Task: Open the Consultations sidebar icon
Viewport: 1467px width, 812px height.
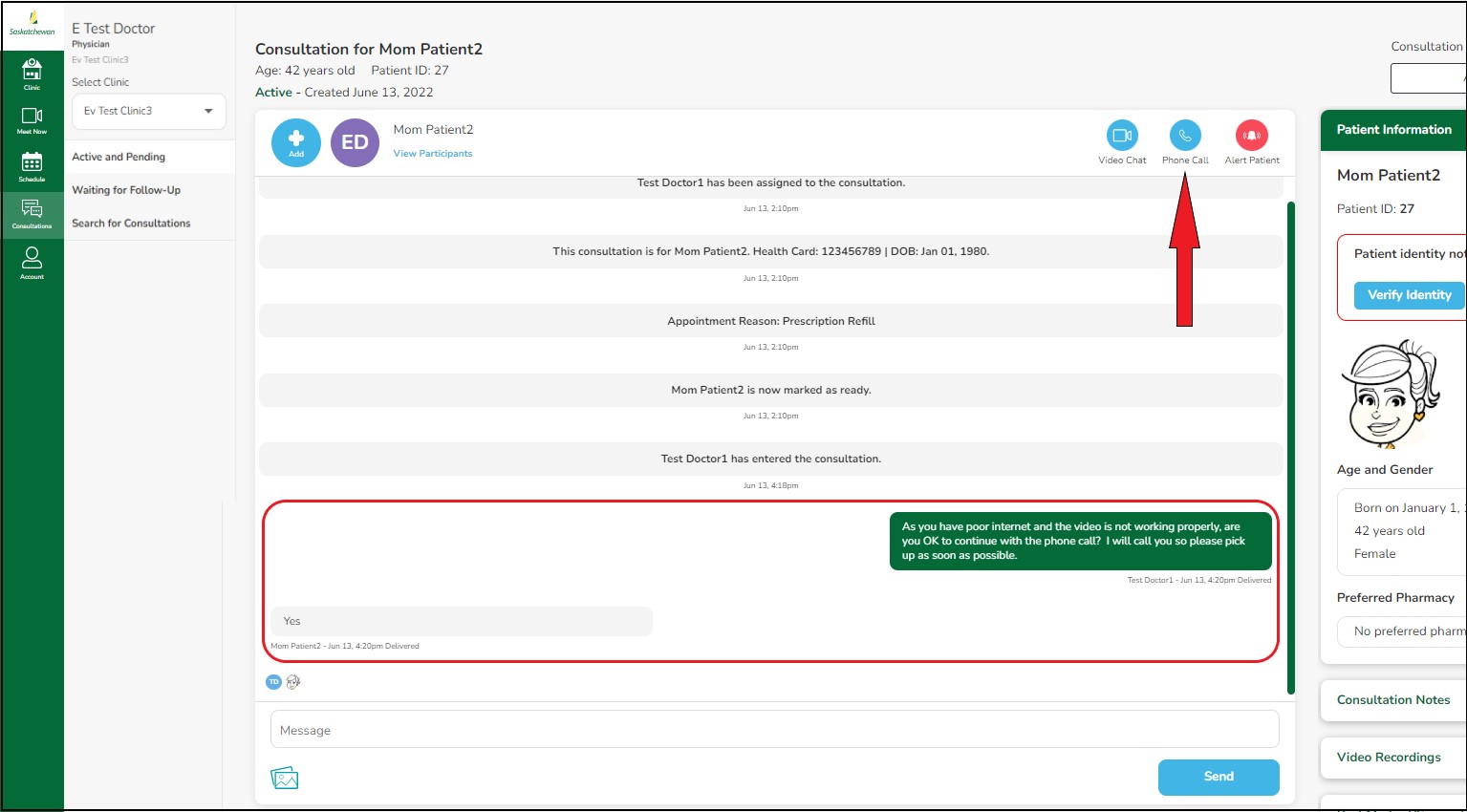Action: click(32, 213)
